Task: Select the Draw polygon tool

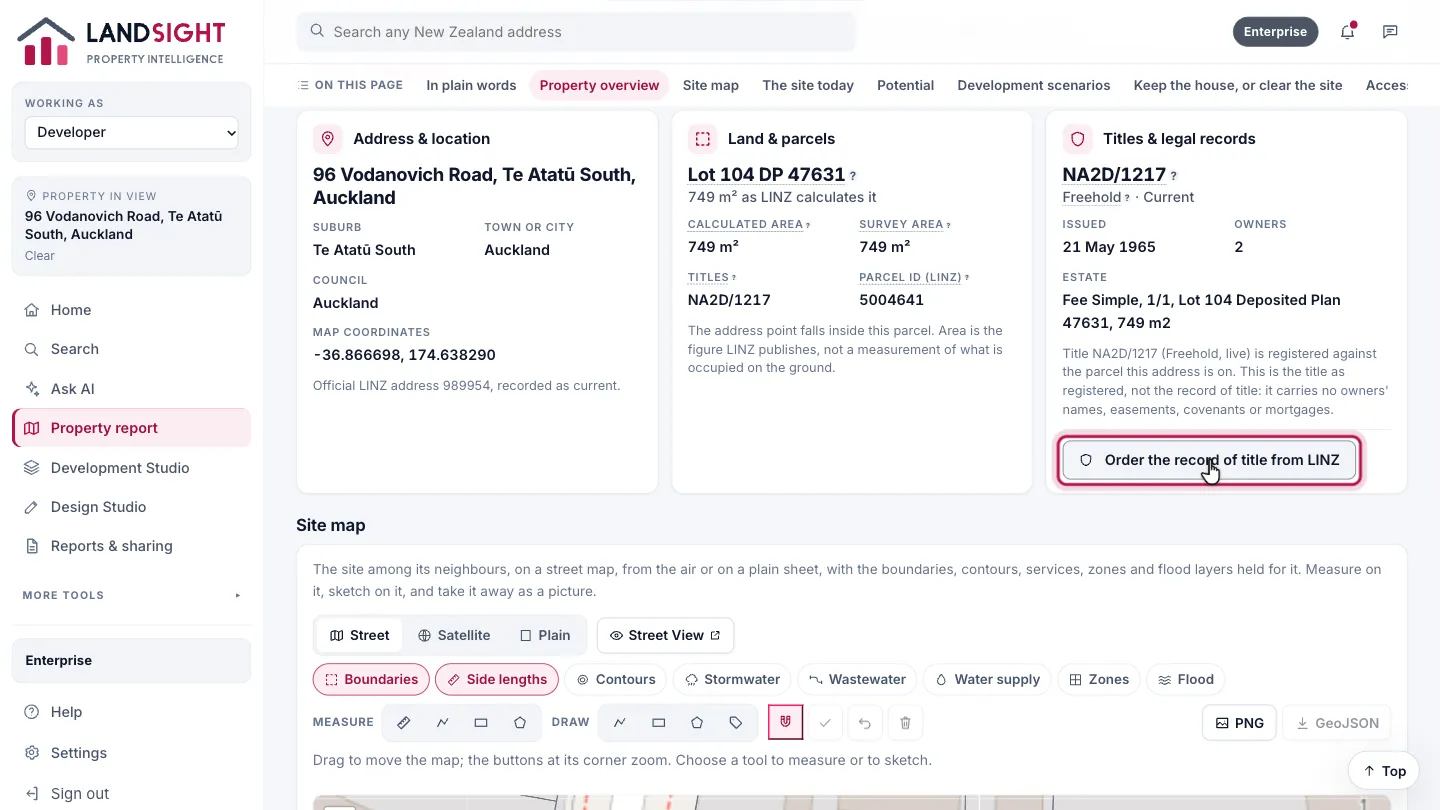Action: (x=697, y=723)
